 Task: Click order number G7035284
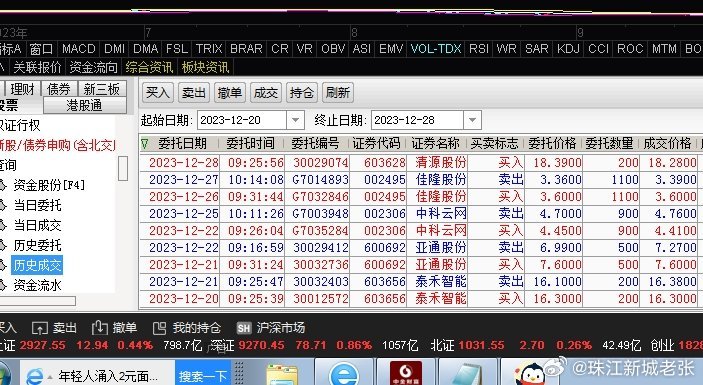pyautogui.click(x=320, y=230)
